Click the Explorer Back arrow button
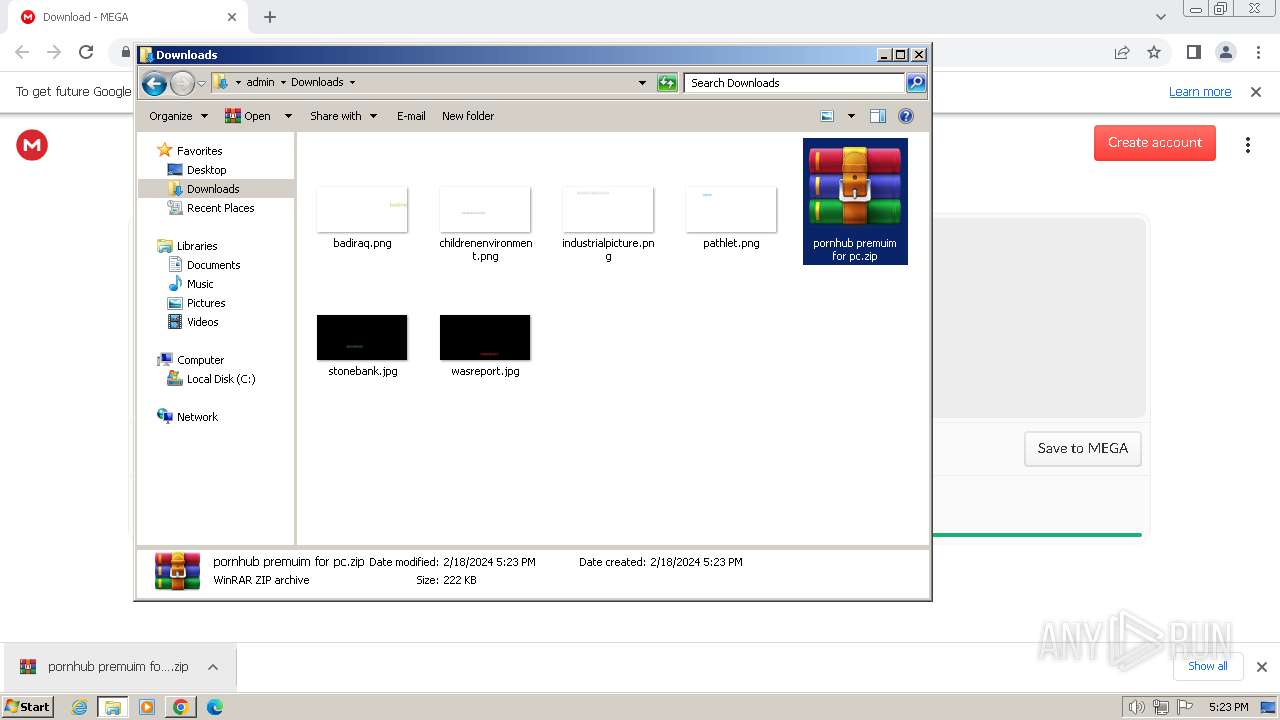The height and width of the screenshot is (720, 1280). click(x=154, y=83)
